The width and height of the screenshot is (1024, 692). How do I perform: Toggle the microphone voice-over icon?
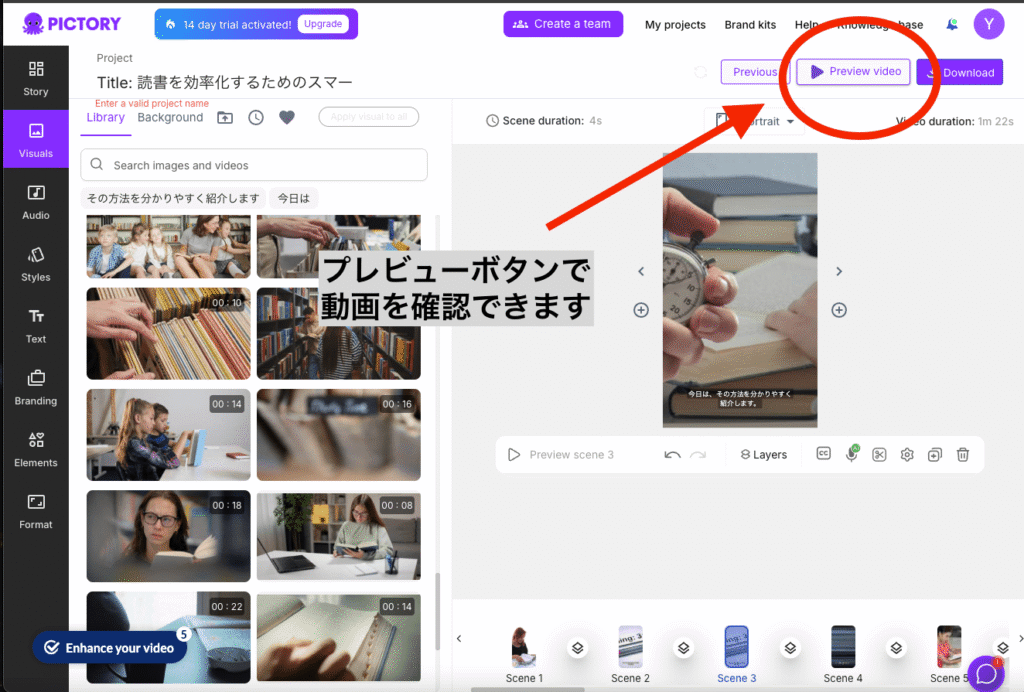point(852,454)
